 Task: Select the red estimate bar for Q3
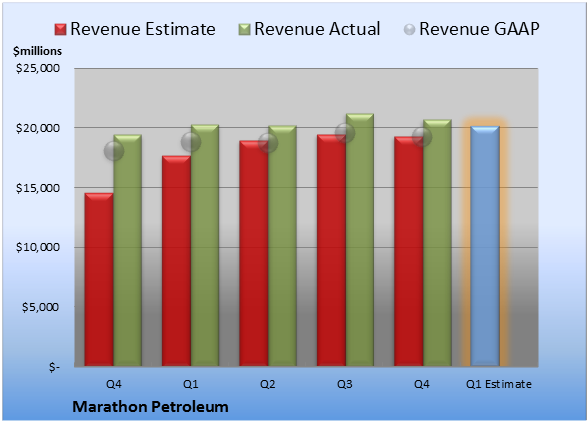(331, 250)
